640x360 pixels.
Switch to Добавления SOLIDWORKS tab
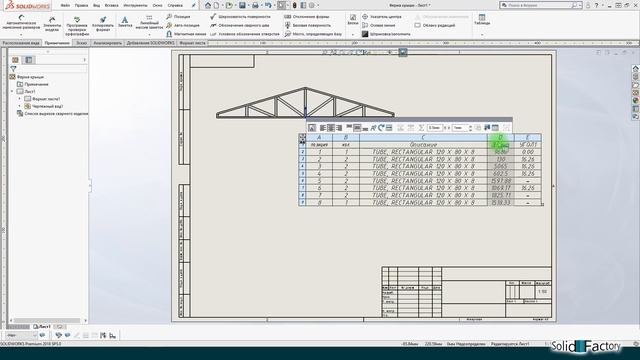tap(150, 43)
